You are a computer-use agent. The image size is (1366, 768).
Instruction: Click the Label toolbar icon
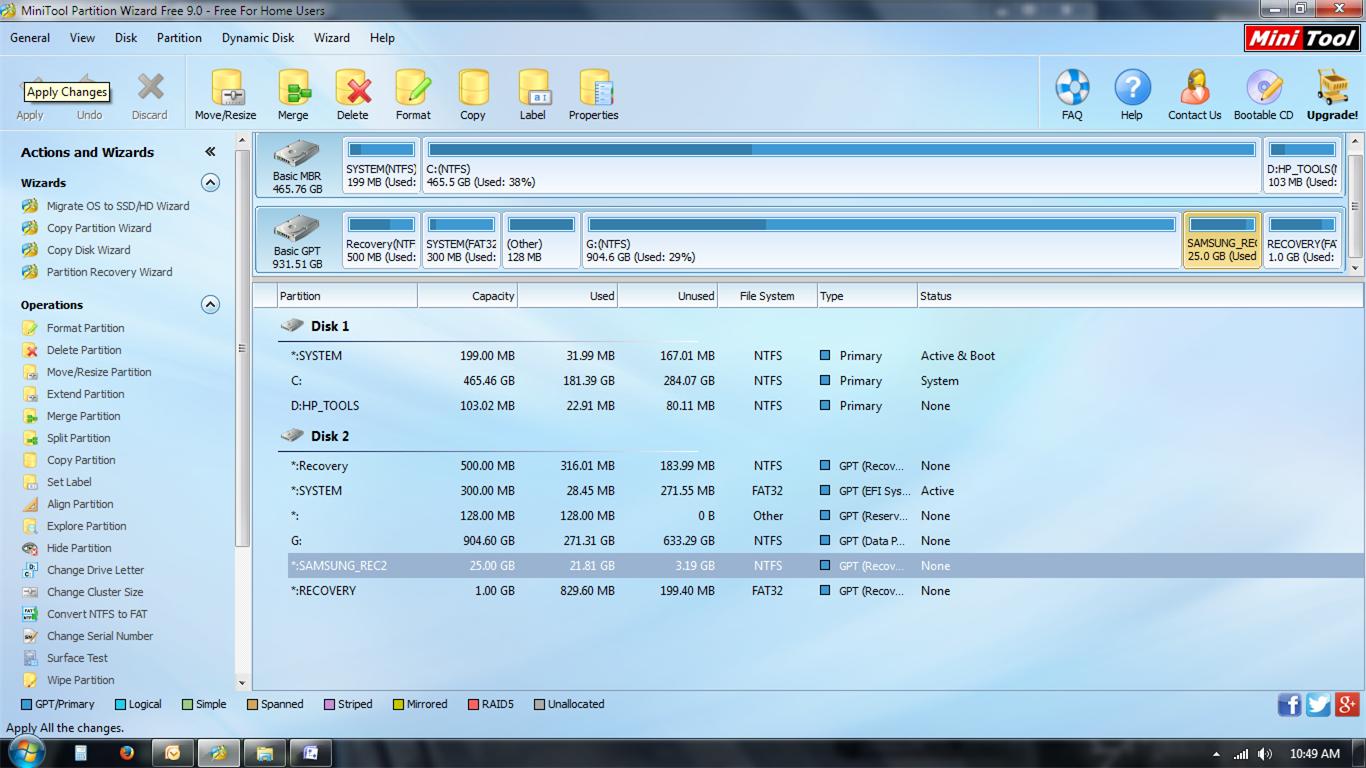click(533, 95)
